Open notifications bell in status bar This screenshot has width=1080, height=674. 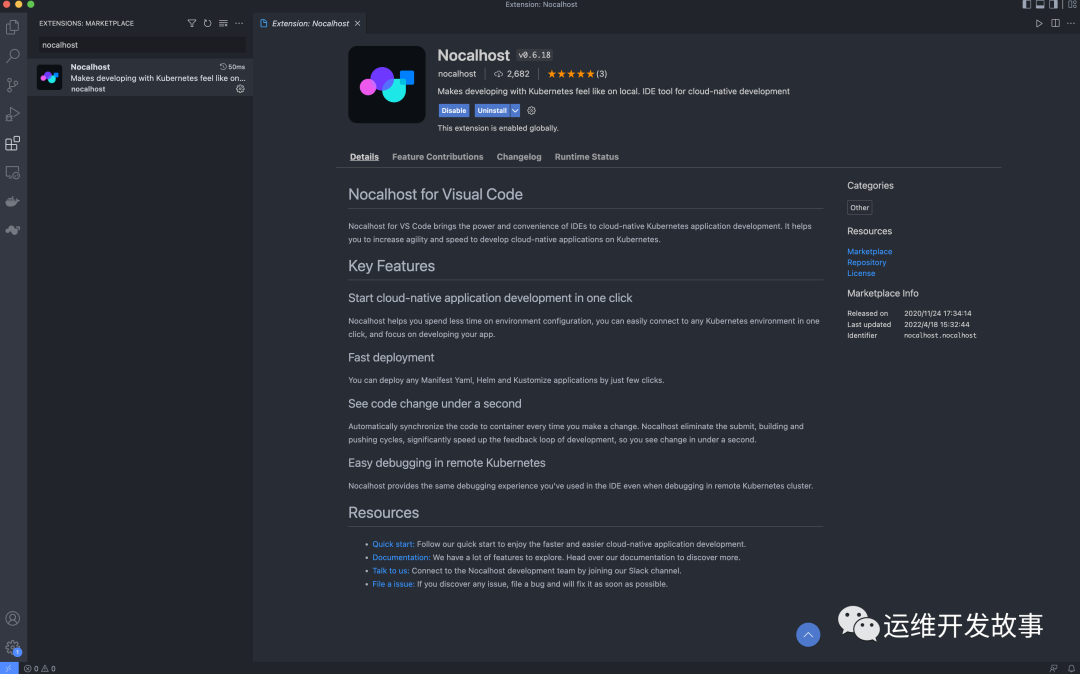(x=1072, y=668)
